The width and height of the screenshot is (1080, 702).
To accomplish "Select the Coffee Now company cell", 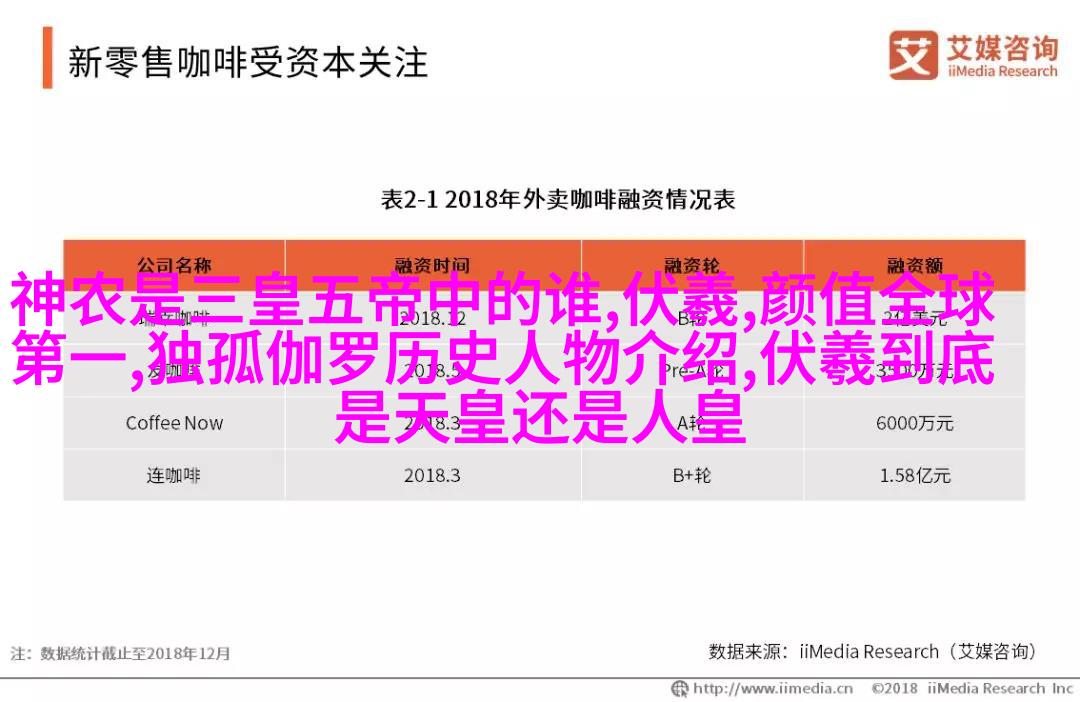I will tap(174, 423).
